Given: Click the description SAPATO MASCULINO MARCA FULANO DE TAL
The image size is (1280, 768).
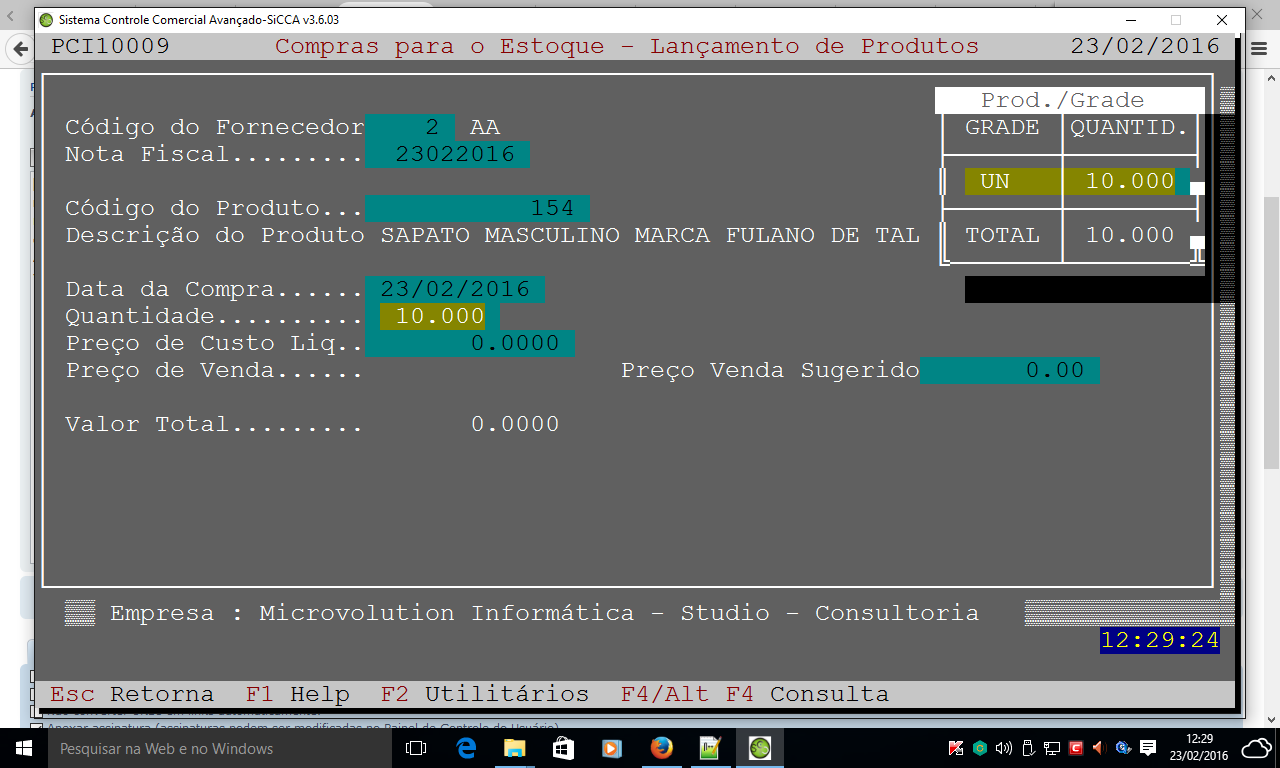Looking at the screenshot, I should coord(650,235).
